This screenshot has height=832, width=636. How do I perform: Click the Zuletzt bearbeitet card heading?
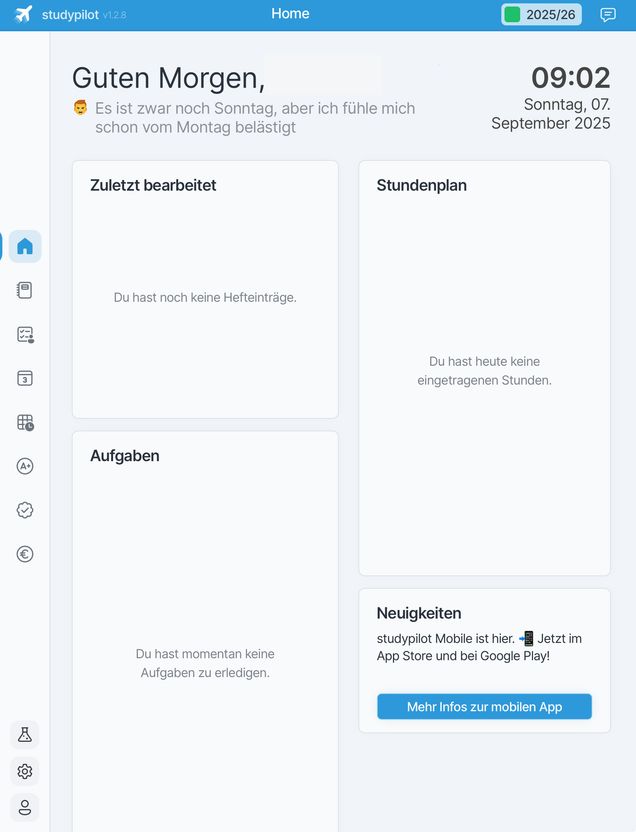153,185
